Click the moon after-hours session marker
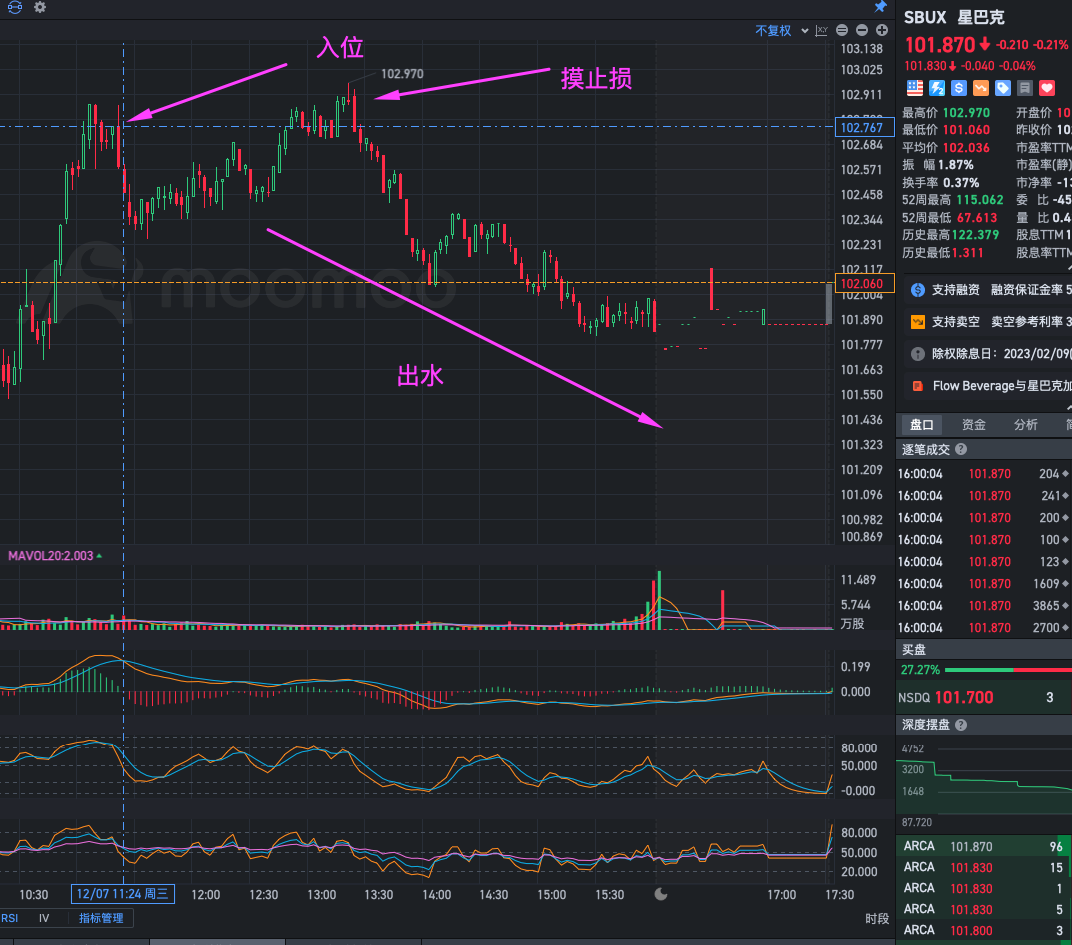Viewport: 1072px width, 945px height. point(660,894)
